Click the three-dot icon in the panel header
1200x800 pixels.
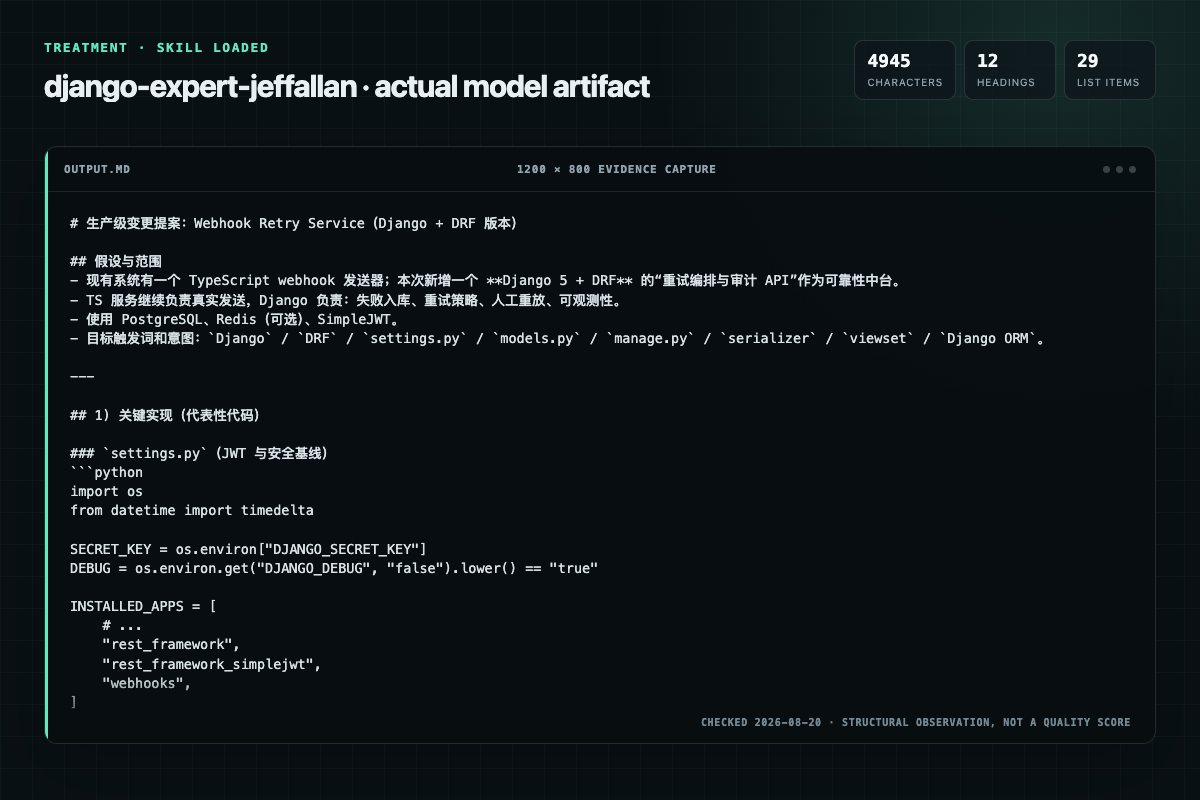point(1119,170)
